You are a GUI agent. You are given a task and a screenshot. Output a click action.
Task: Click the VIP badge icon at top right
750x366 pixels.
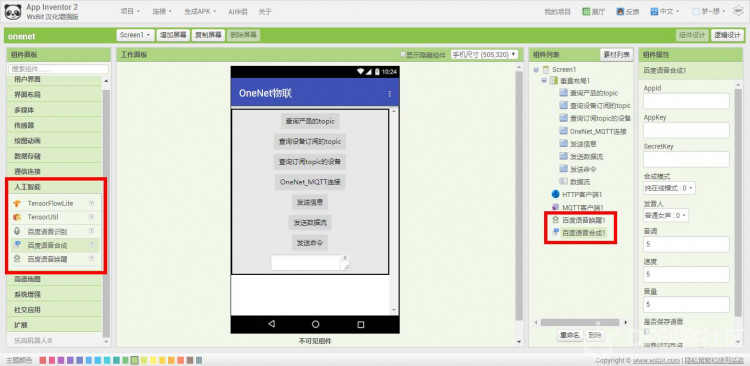coord(738,11)
